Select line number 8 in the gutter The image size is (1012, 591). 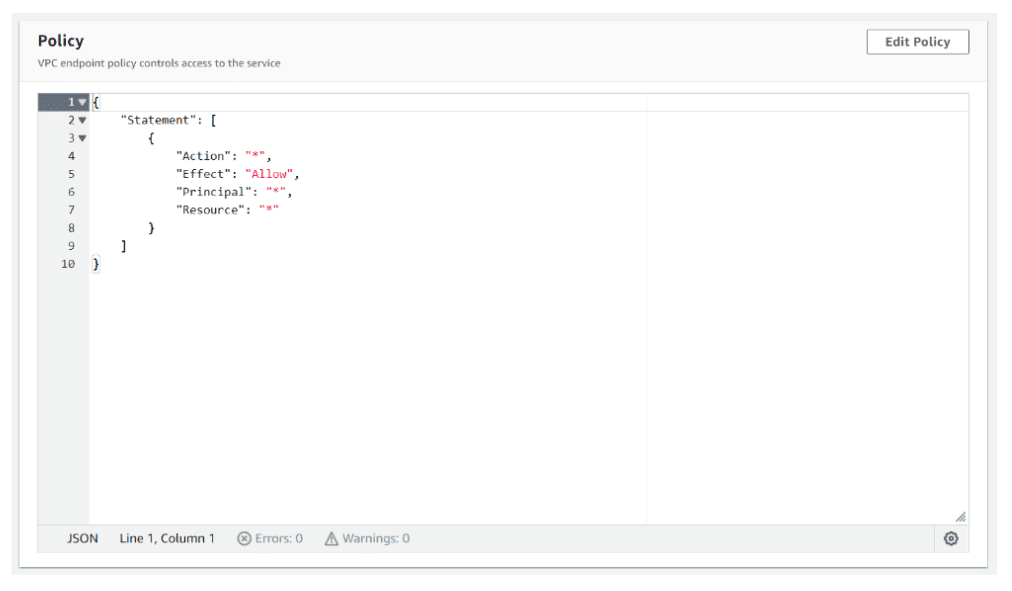pyautogui.click(x=71, y=228)
